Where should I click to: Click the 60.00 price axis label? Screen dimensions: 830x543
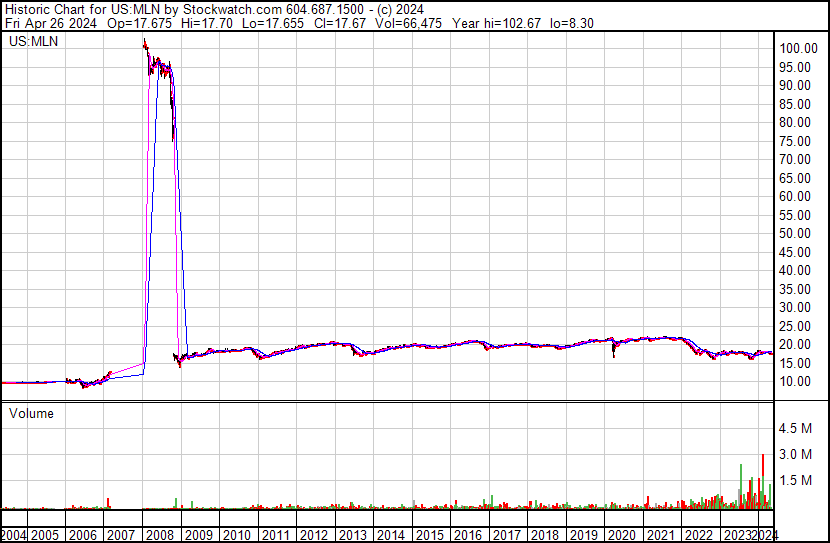[795, 196]
